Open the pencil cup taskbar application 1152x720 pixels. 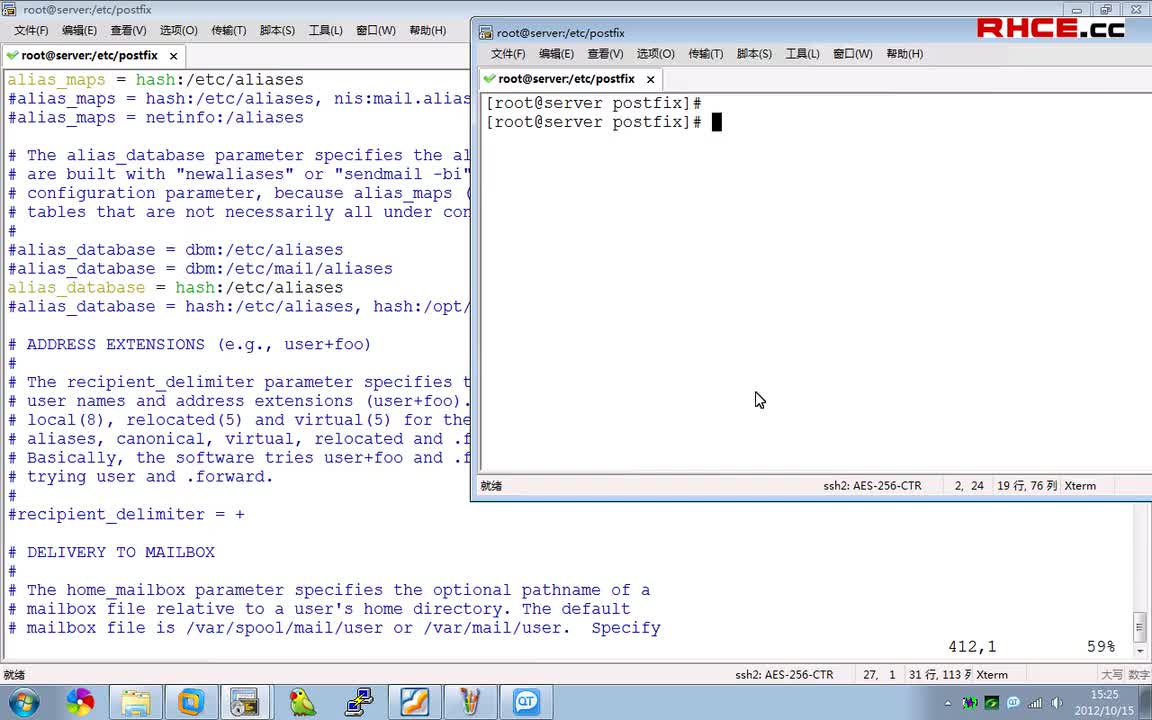470,703
